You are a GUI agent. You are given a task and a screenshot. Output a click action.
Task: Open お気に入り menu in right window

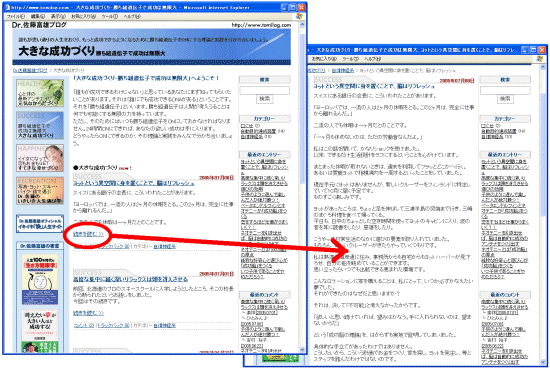tap(324, 59)
